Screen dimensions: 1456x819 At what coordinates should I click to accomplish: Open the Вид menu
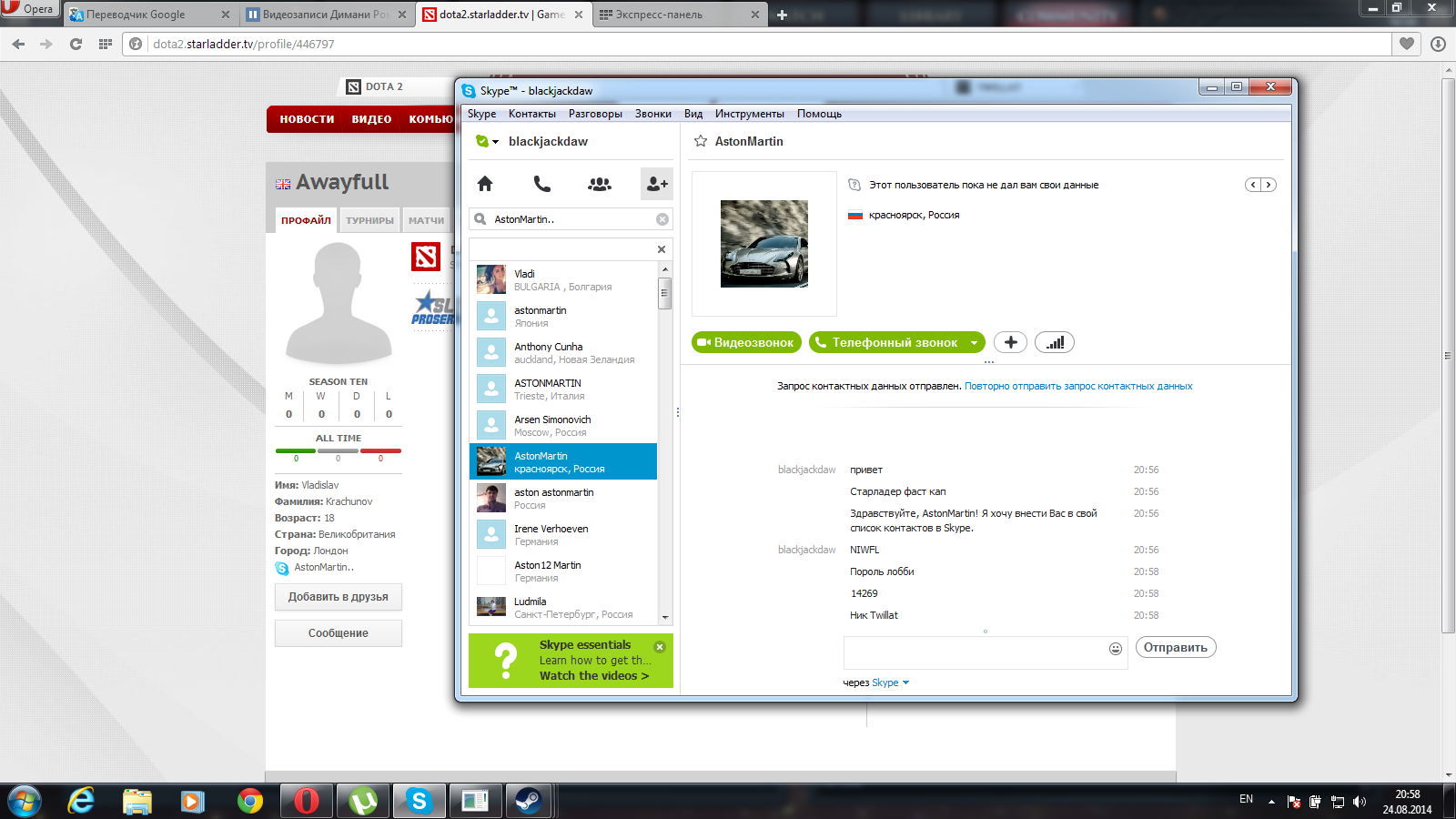tap(693, 114)
